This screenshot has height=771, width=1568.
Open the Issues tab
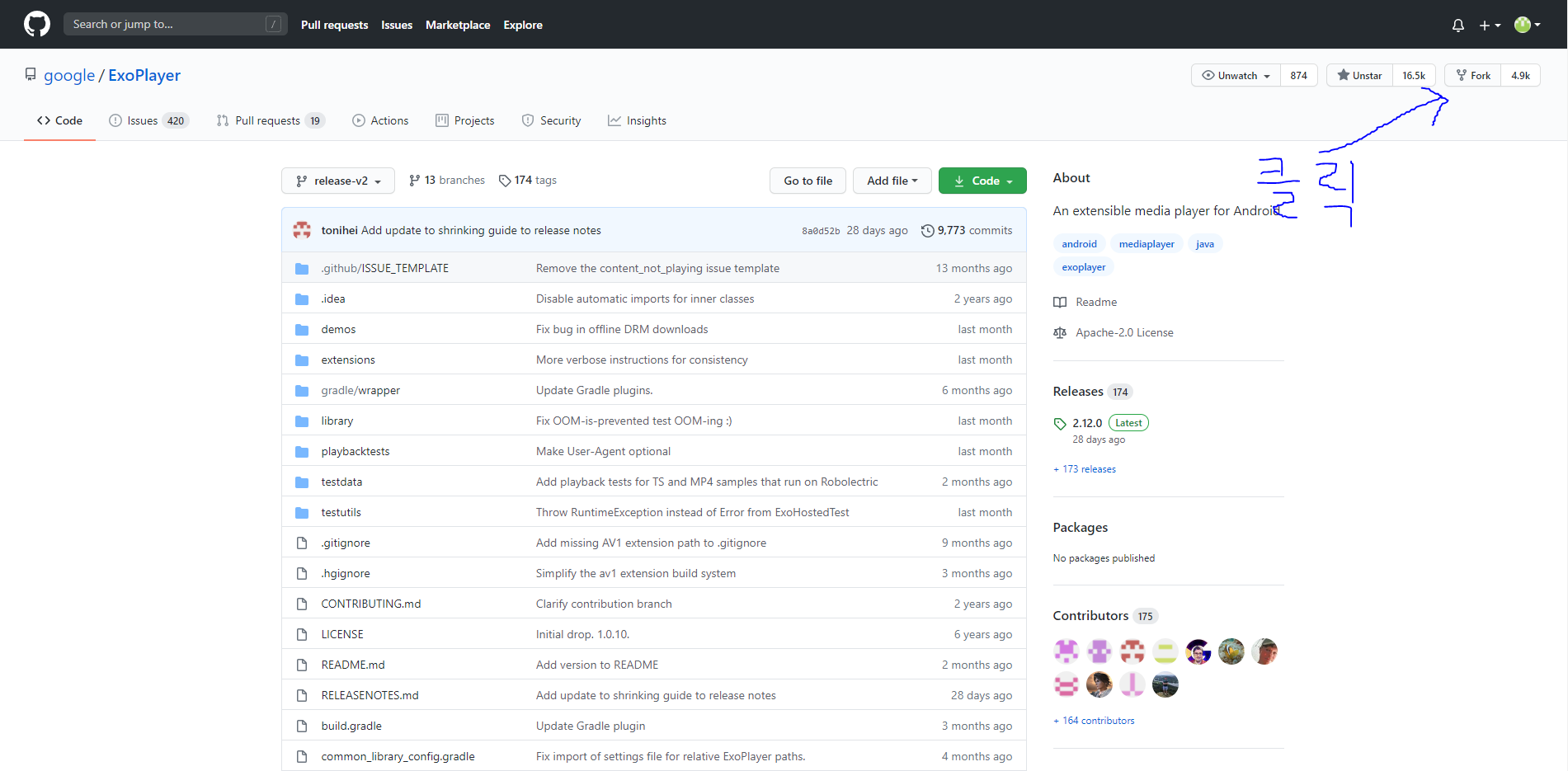tap(148, 120)
